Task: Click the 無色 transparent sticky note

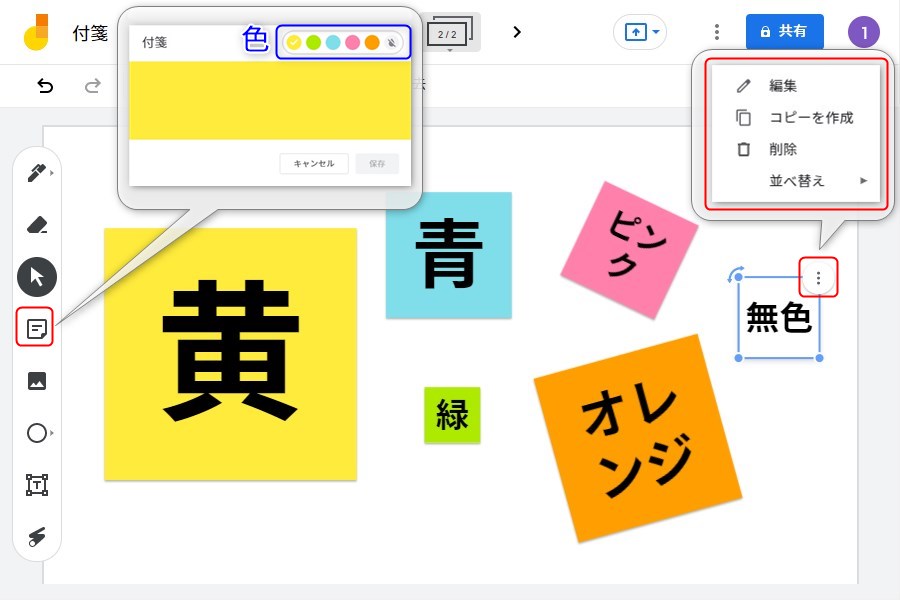Action: [778, 318]
